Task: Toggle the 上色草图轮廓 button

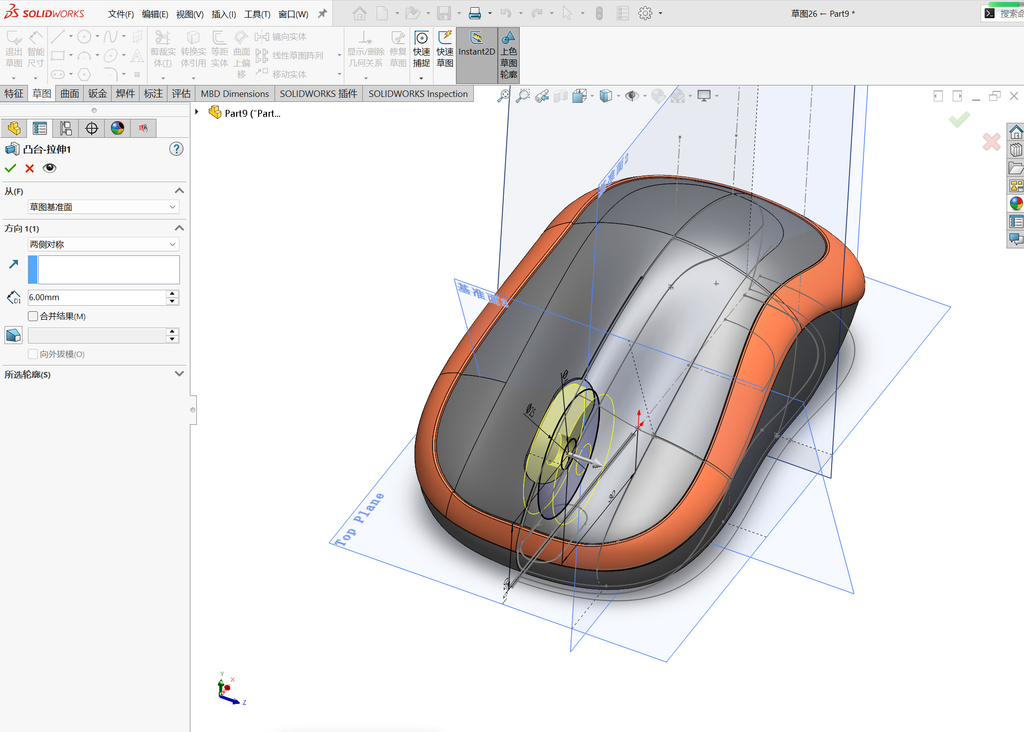Action: pyautogui.click(x=508, y=55)
